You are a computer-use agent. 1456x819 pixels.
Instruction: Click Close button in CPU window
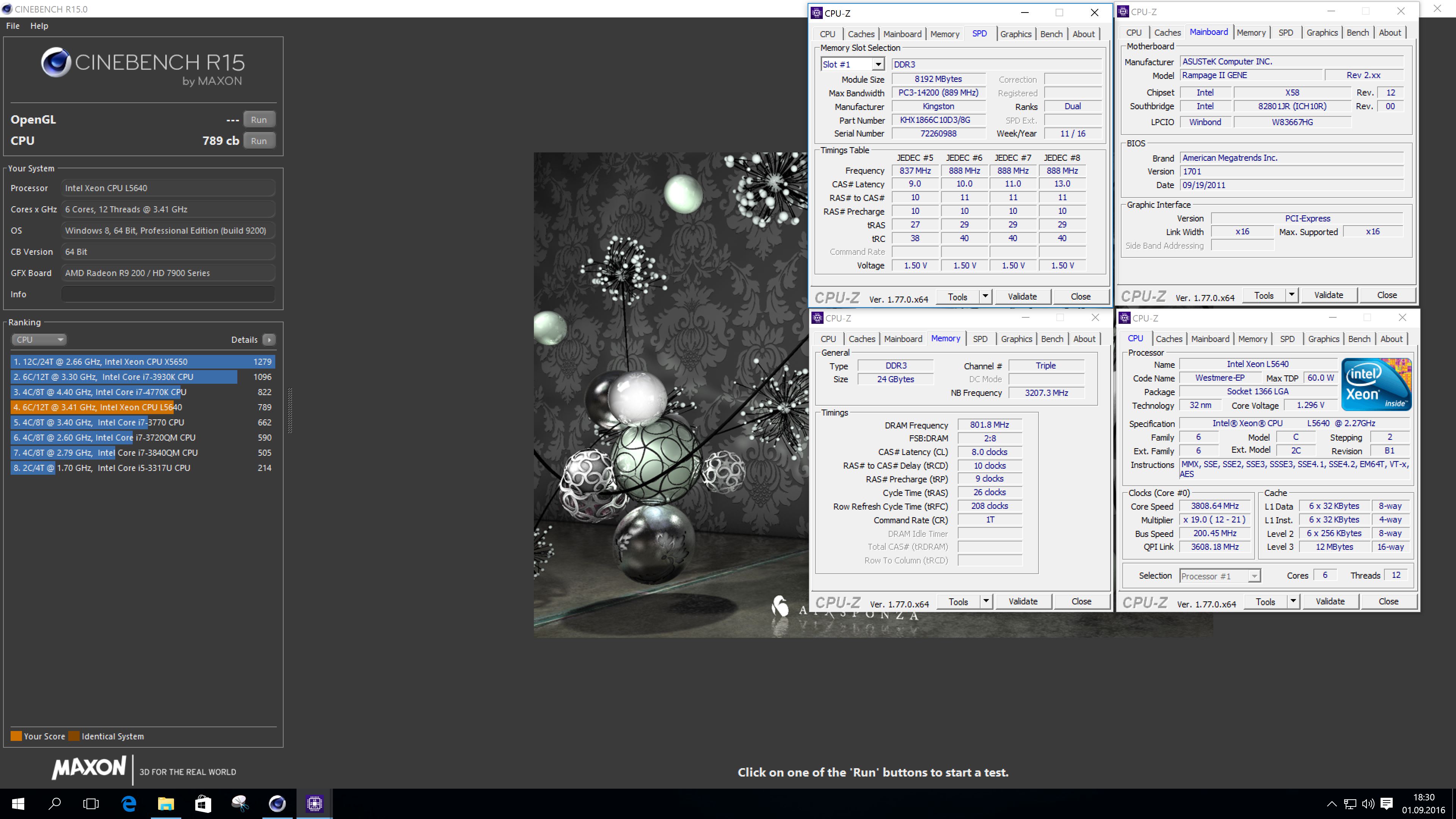tap(1388, 601)
